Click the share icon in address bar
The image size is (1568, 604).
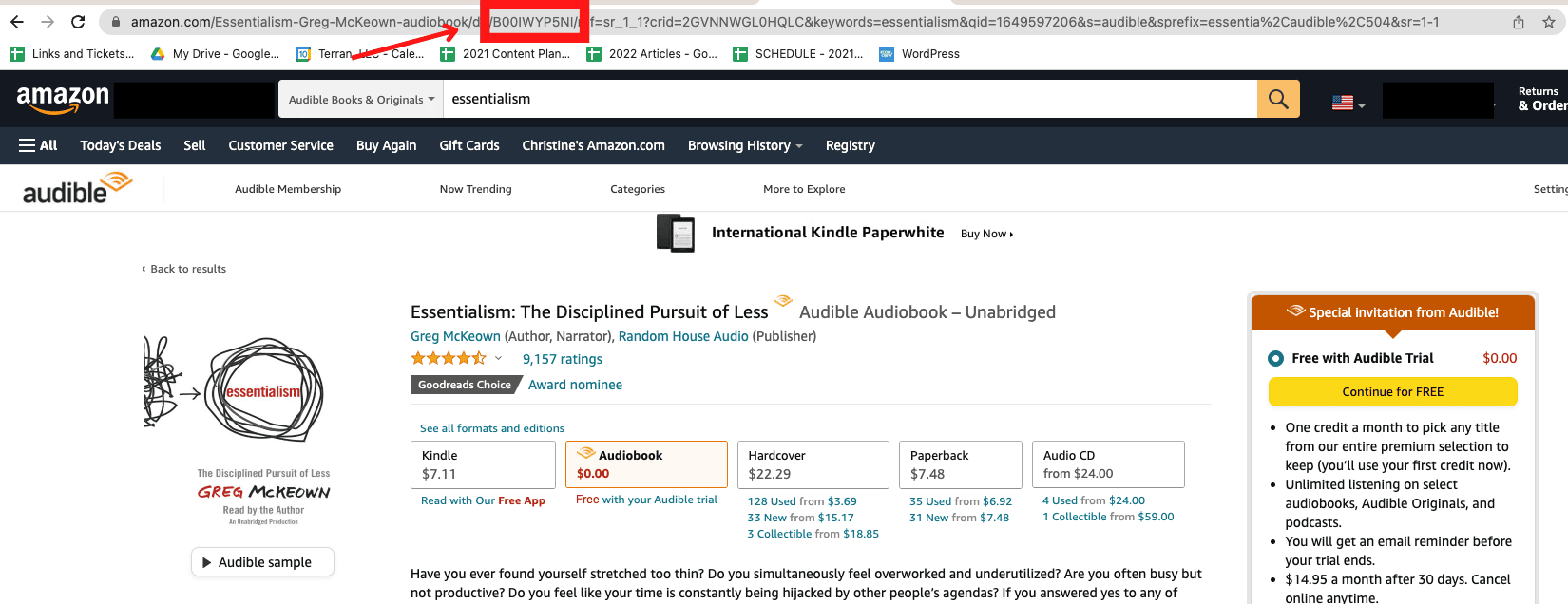(1519, 22)
